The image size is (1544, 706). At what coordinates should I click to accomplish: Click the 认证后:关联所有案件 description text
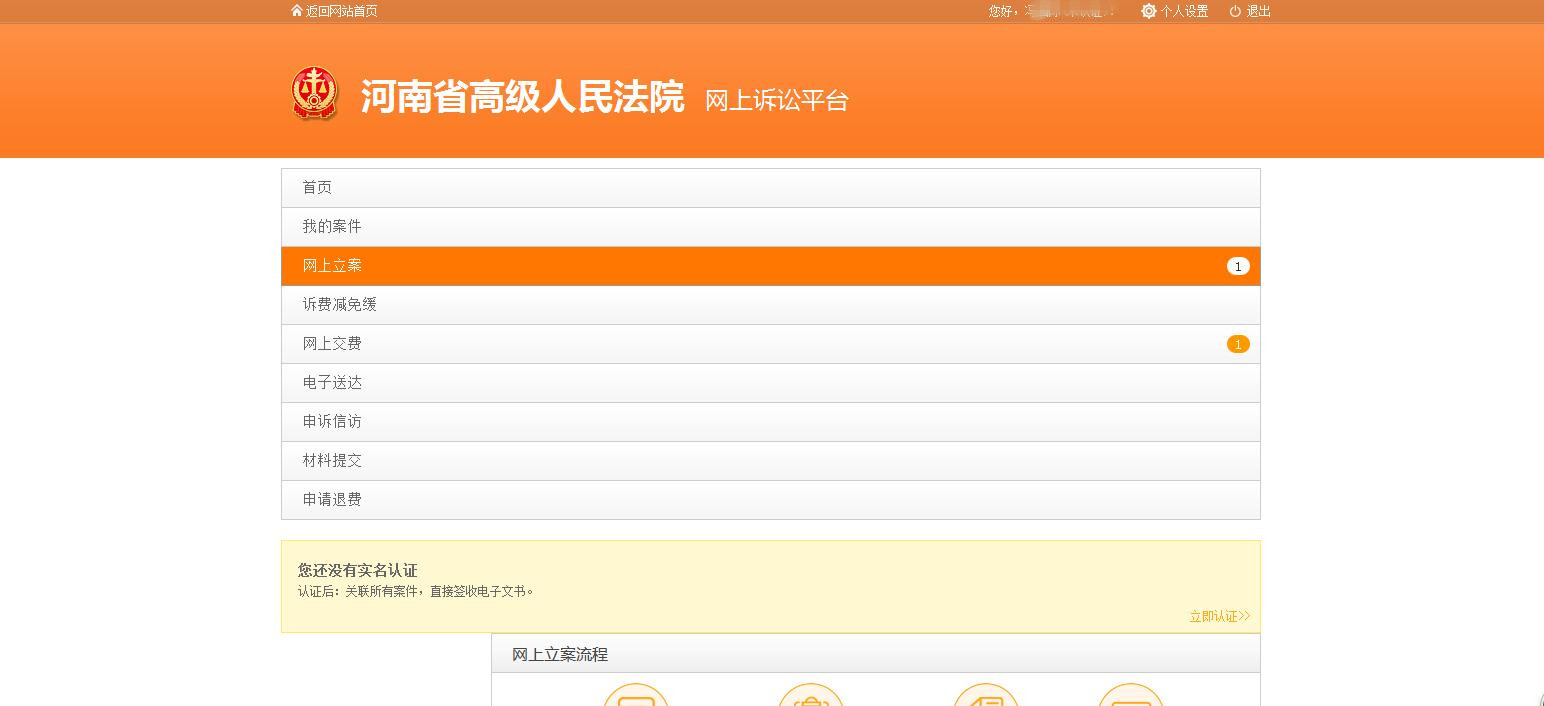pos(416,591)
